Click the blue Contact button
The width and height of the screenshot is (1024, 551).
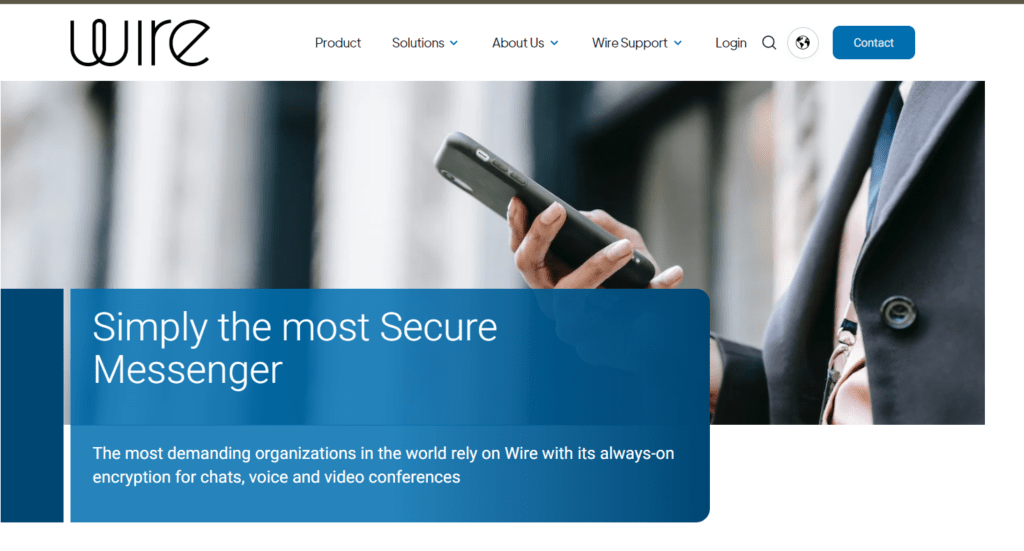873,42
